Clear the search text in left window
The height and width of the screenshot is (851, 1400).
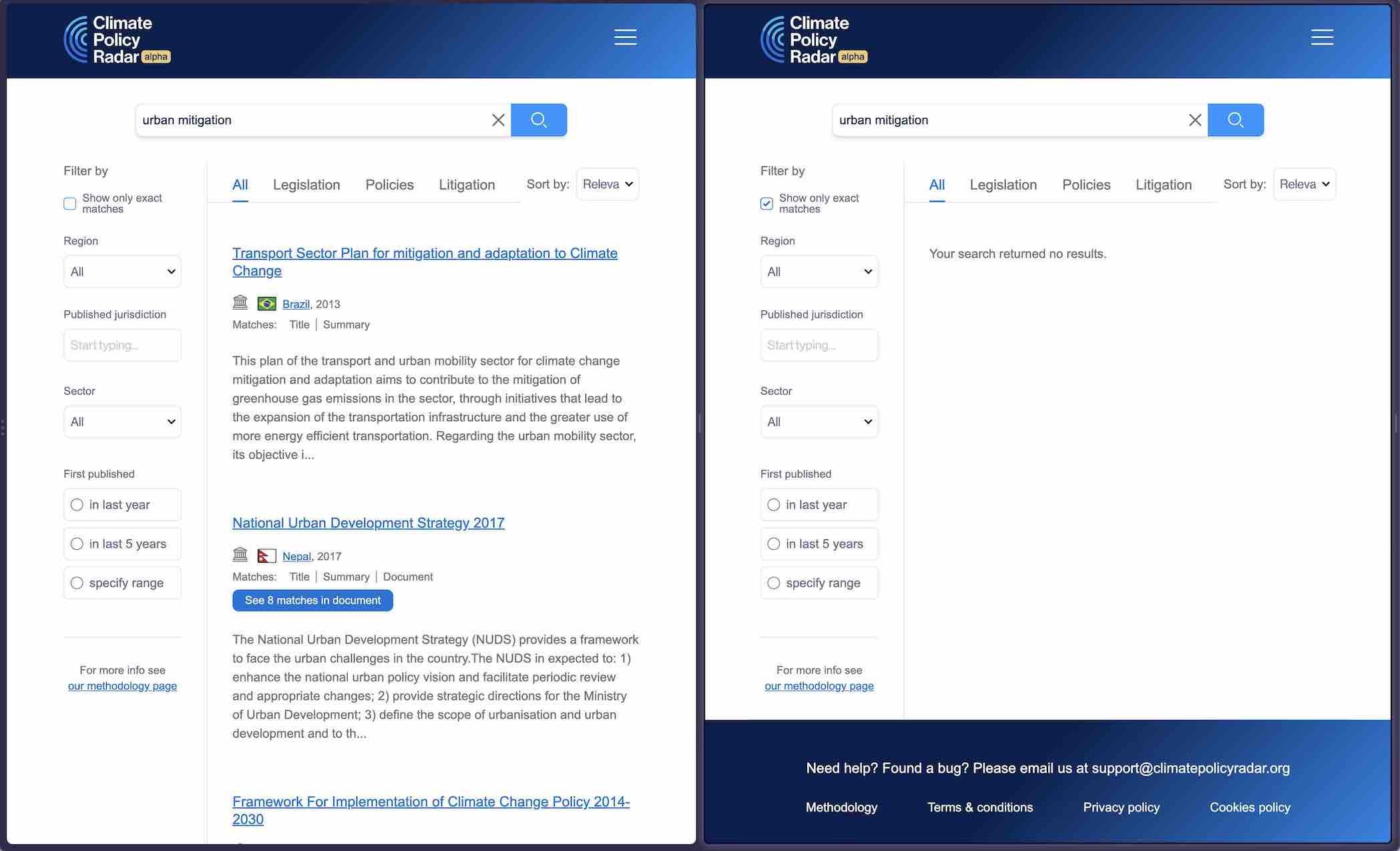(x=498, y=120)
